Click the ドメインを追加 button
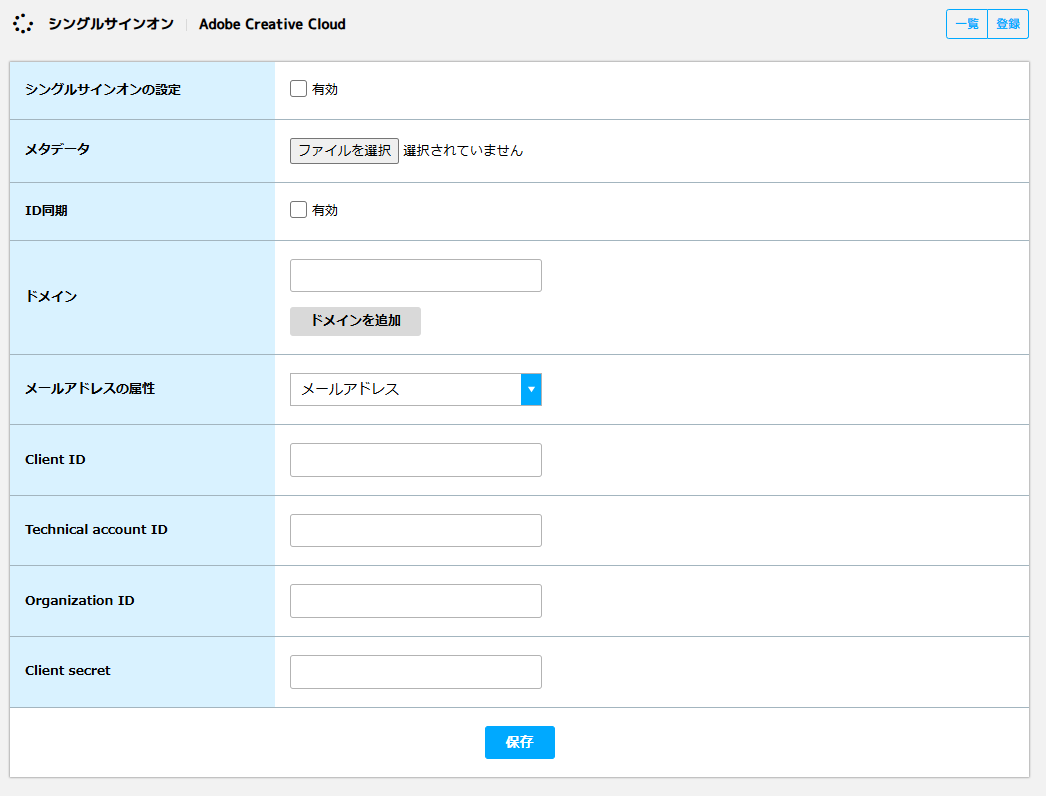The image size is (1046, 796). 356,321
